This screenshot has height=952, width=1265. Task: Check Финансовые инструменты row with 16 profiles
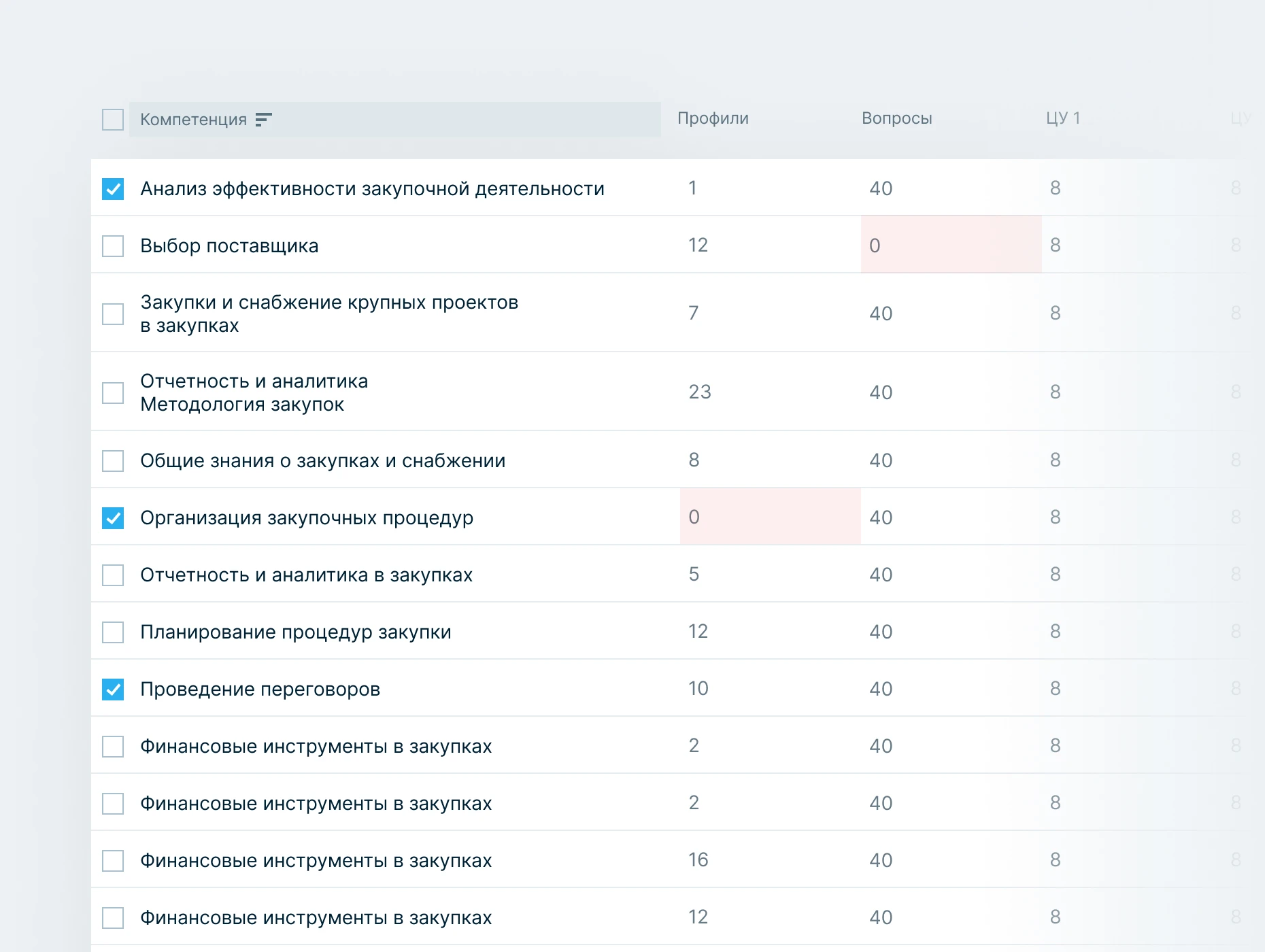pyautogui.click(x=113, y=861)
